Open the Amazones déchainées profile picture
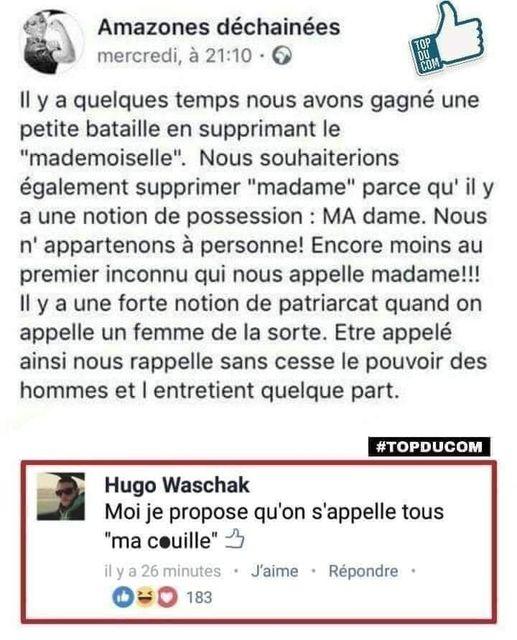 click(x=53, y=41)
